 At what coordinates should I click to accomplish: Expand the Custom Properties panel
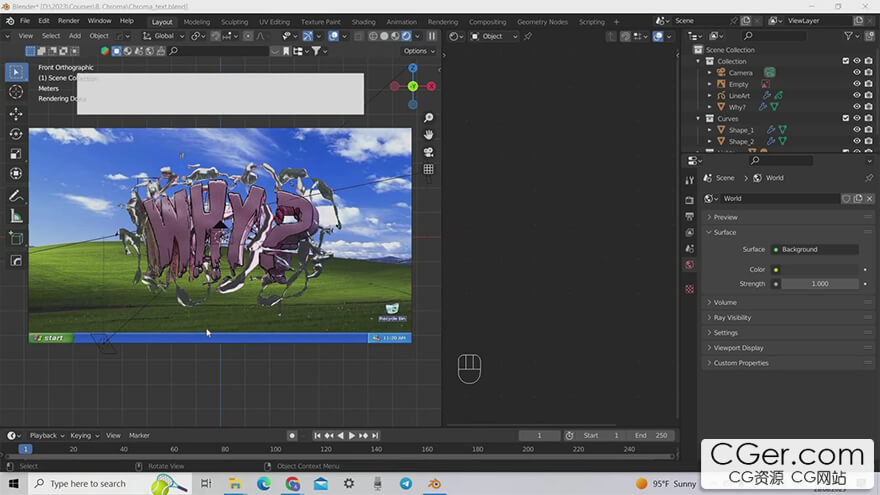tap(789, 363)
